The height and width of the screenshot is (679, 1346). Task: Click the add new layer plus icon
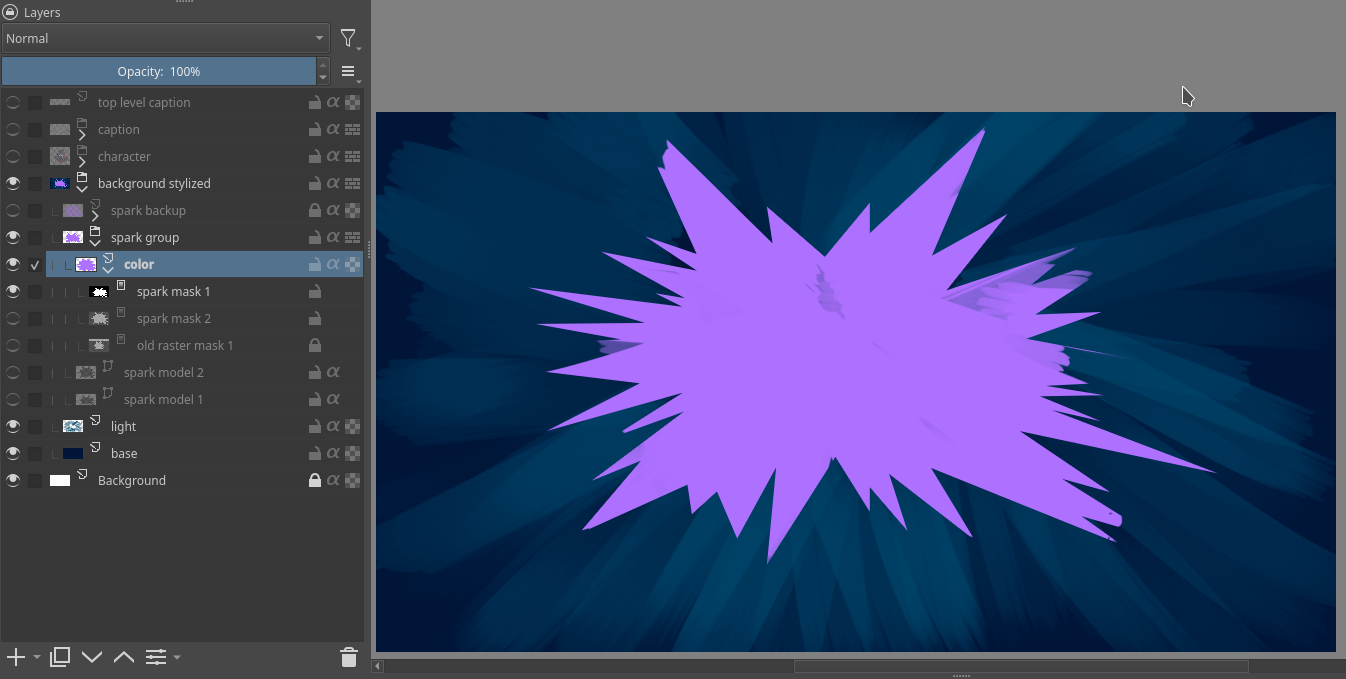tap(16, 657)
